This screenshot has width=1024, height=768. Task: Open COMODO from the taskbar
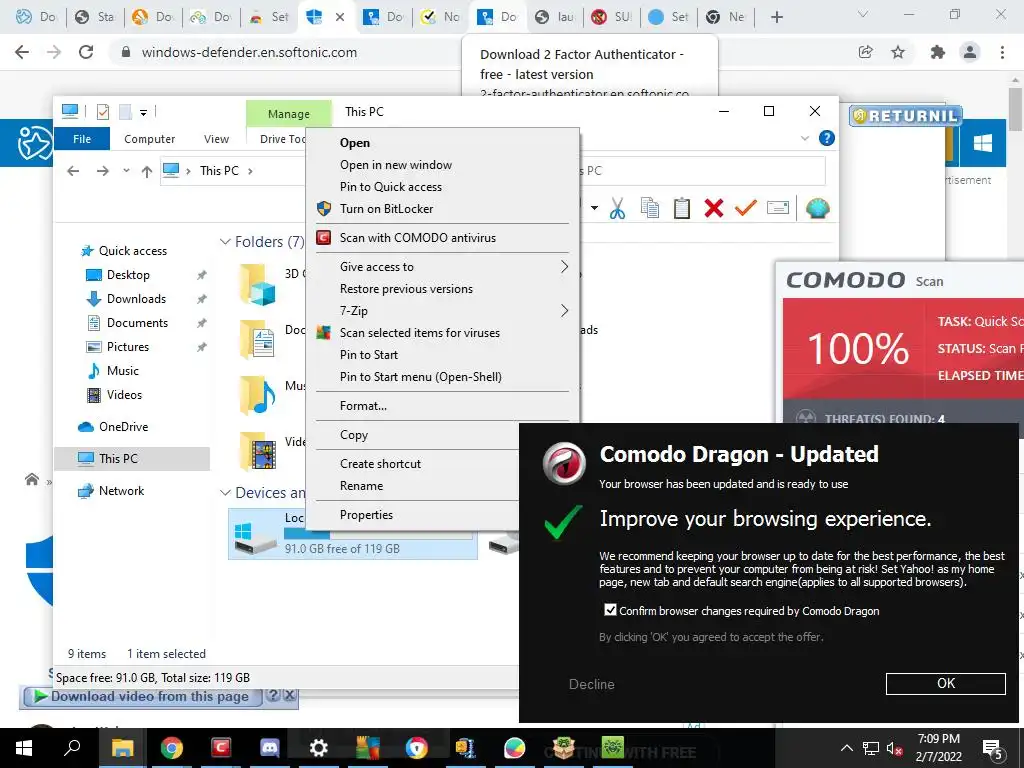tap(221, 748)
